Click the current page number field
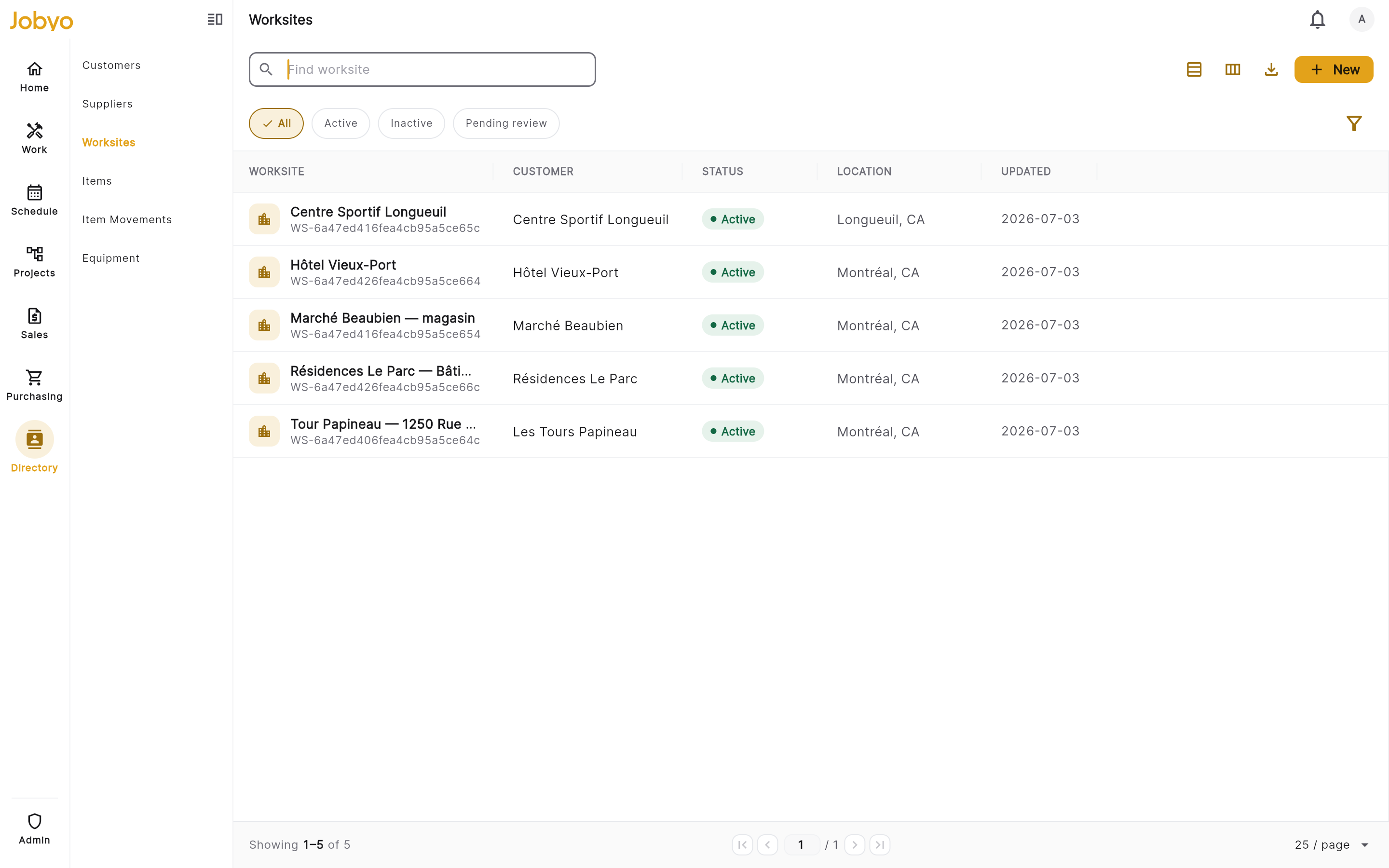This screenshot has width=1389, height=868. pos(801,844)
